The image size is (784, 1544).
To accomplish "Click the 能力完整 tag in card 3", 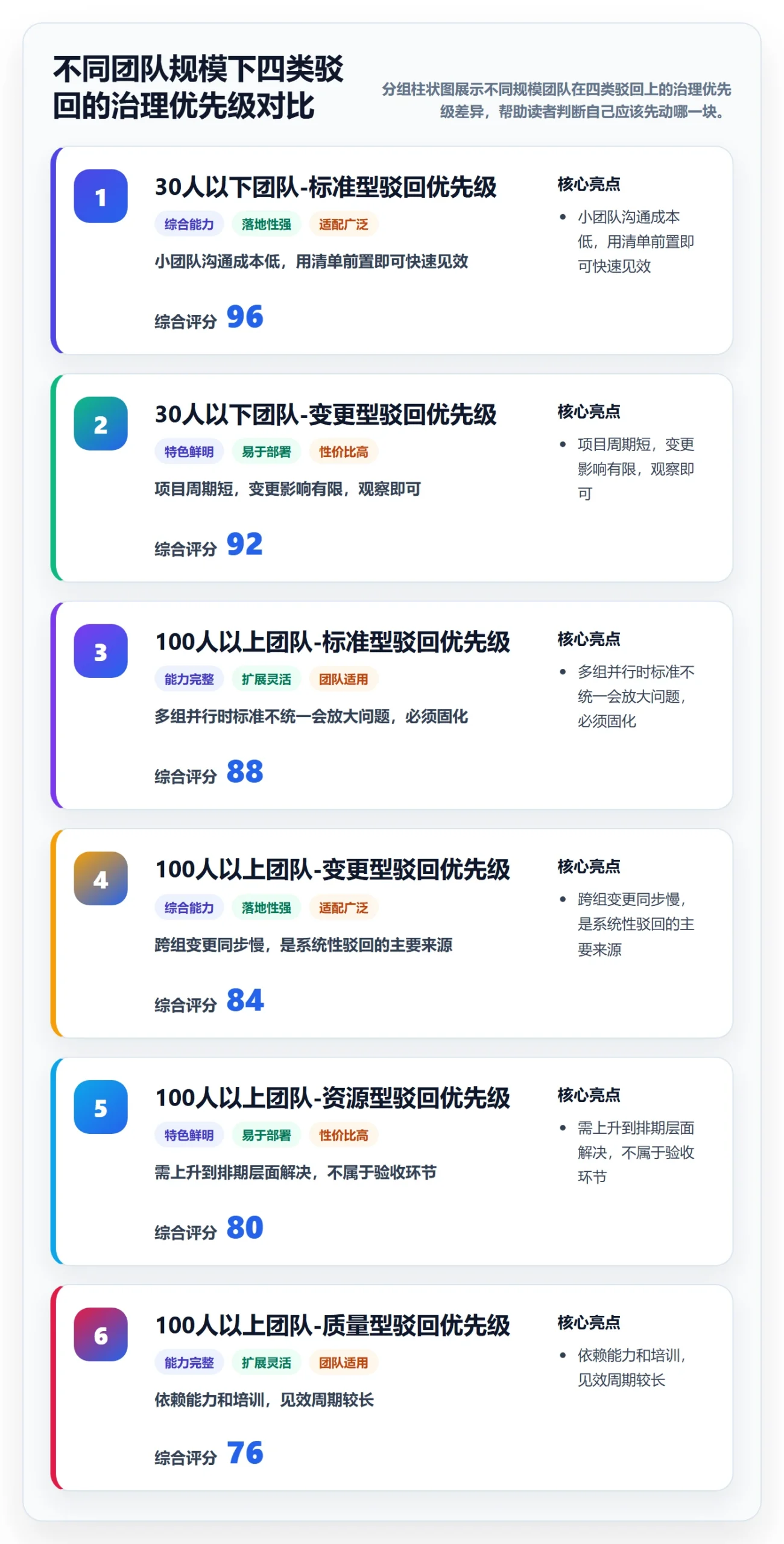I will pyautogui.click(x=189, y=679).
